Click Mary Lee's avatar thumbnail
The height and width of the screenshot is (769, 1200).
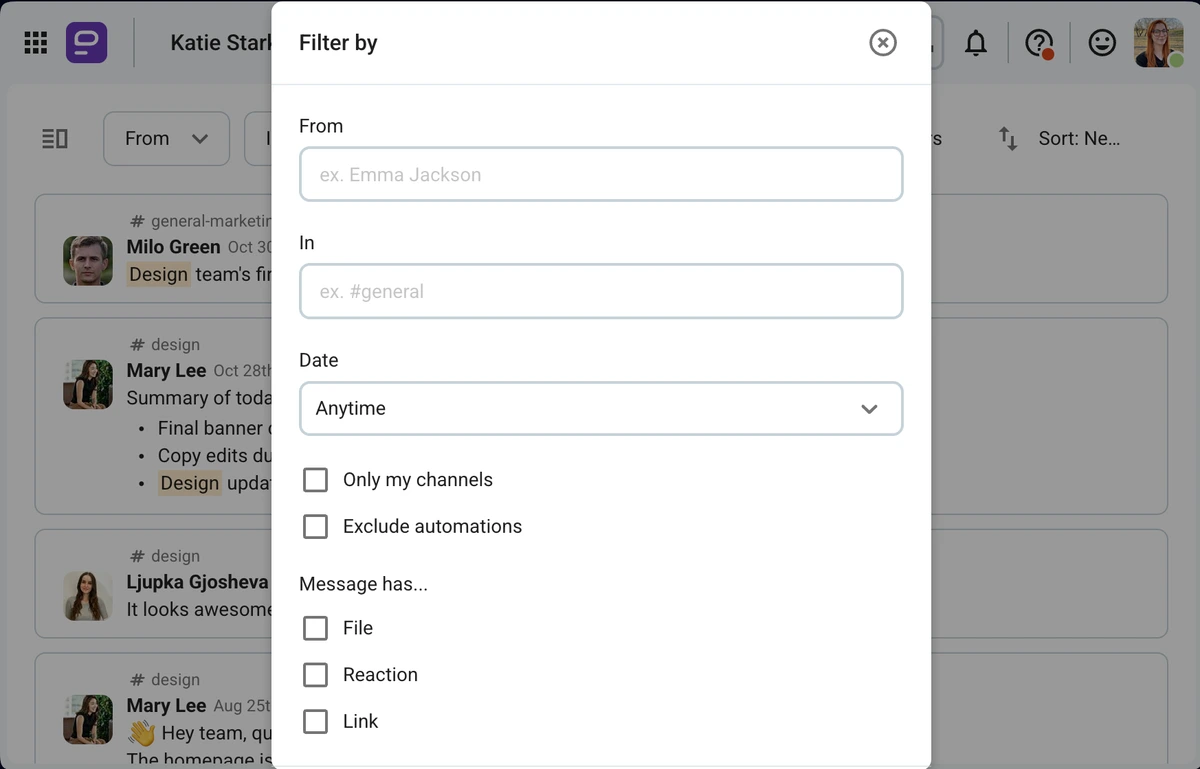coord(87,385)
